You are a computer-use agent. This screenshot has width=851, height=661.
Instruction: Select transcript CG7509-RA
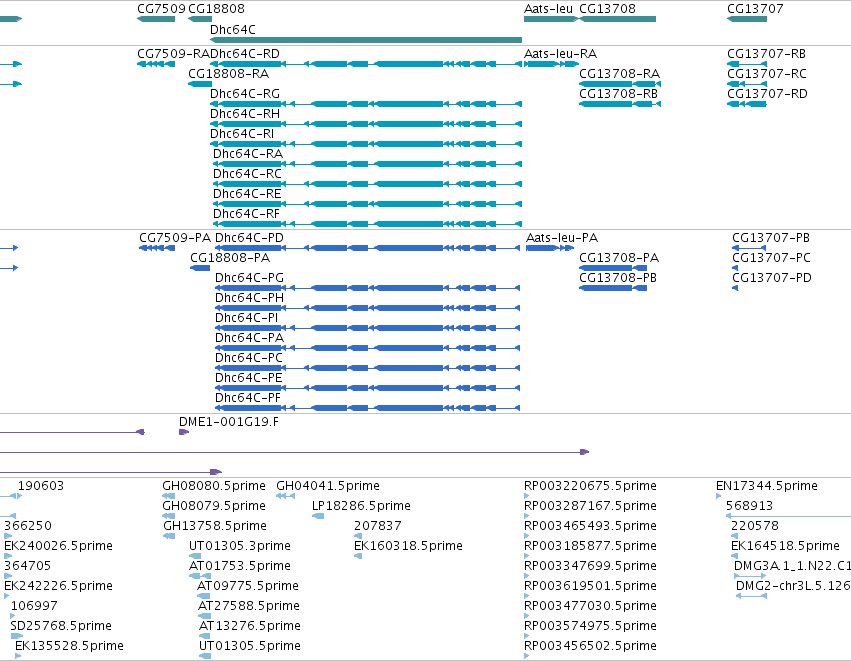(156, 64)
